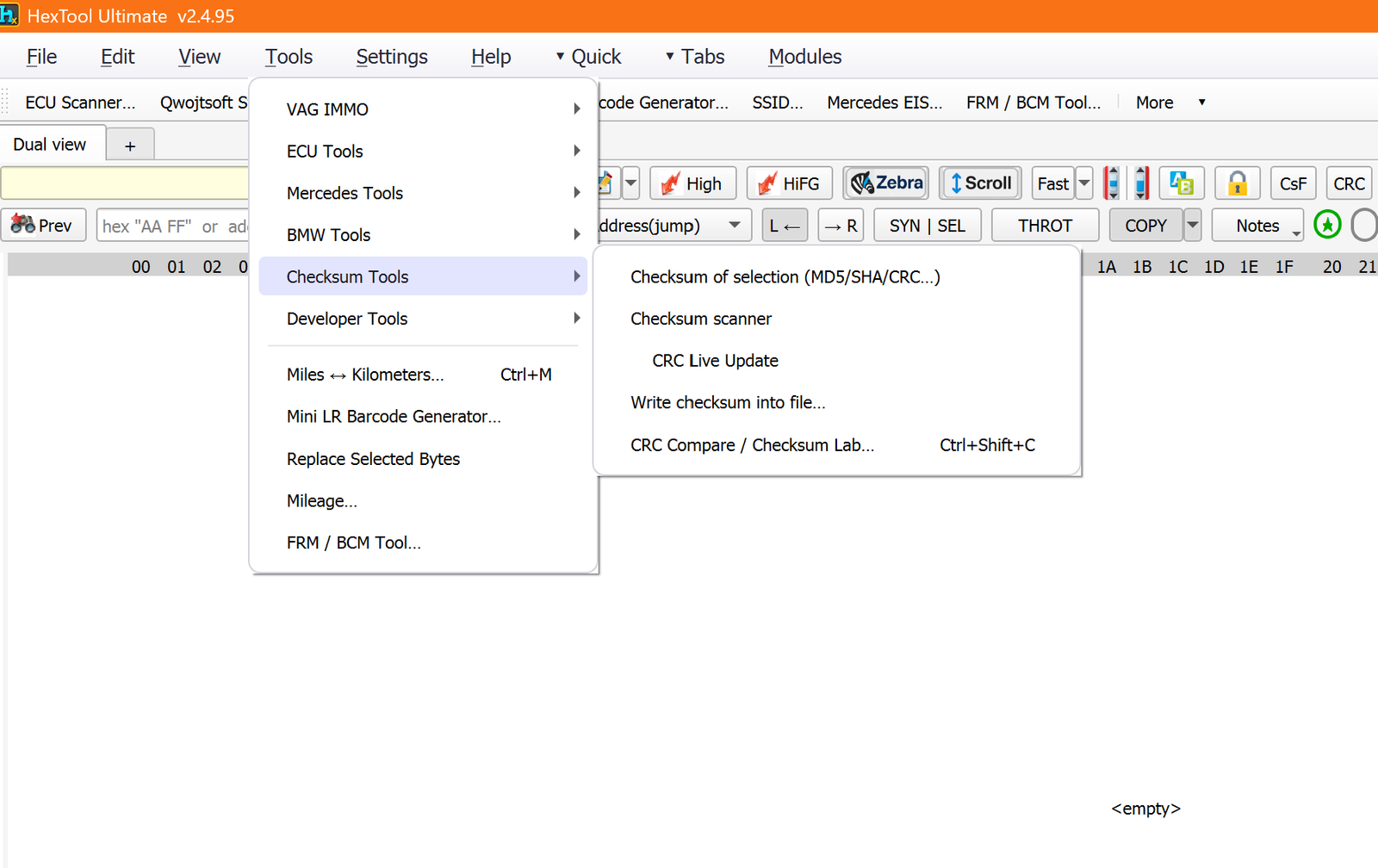Viewport: 1378px width, 868px height.
Task: Highlight Checksum Tools menu entry
Action: click(x=423, y=276)
